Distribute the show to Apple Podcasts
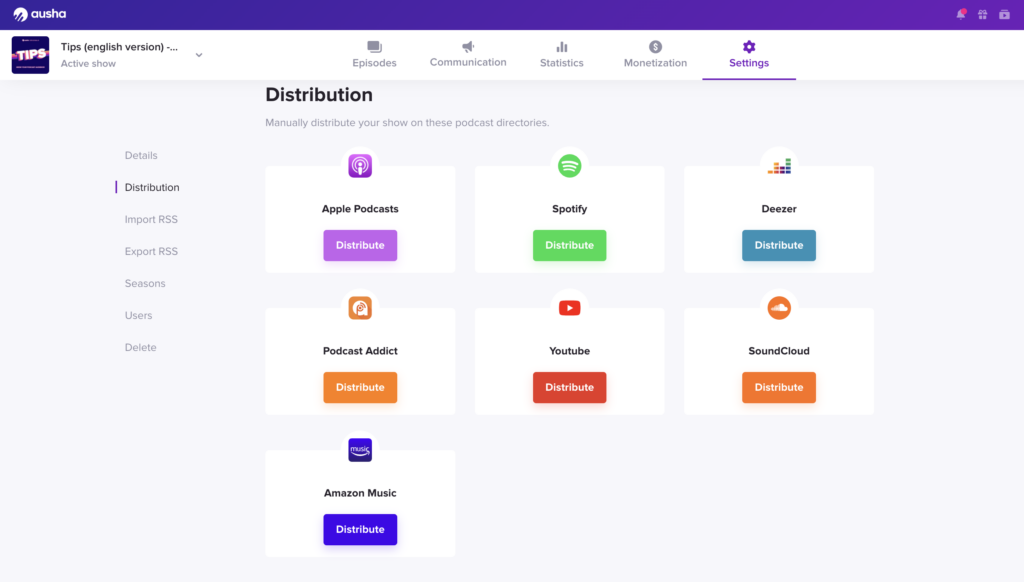 pyautogui.click(x=360, y=246)
